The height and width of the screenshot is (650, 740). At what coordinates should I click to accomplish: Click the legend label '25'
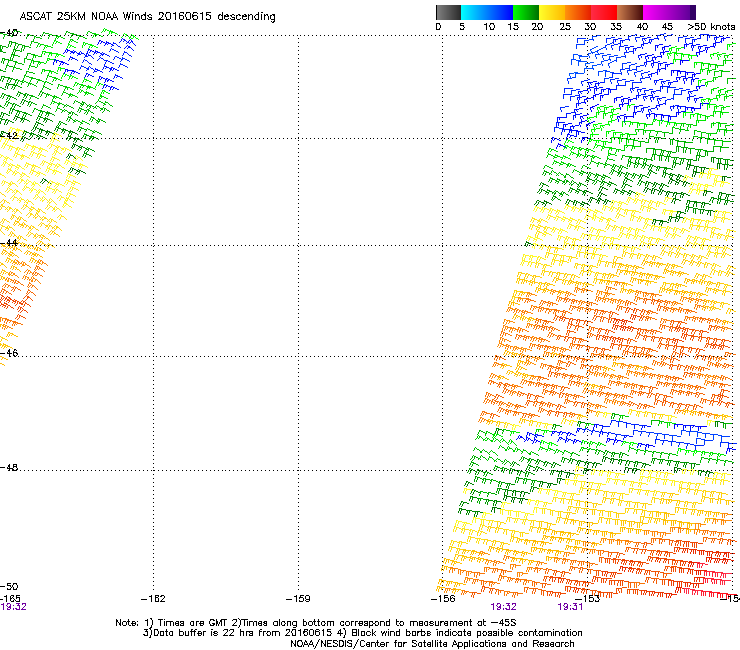pyautogui.click(x=565, y=27)
